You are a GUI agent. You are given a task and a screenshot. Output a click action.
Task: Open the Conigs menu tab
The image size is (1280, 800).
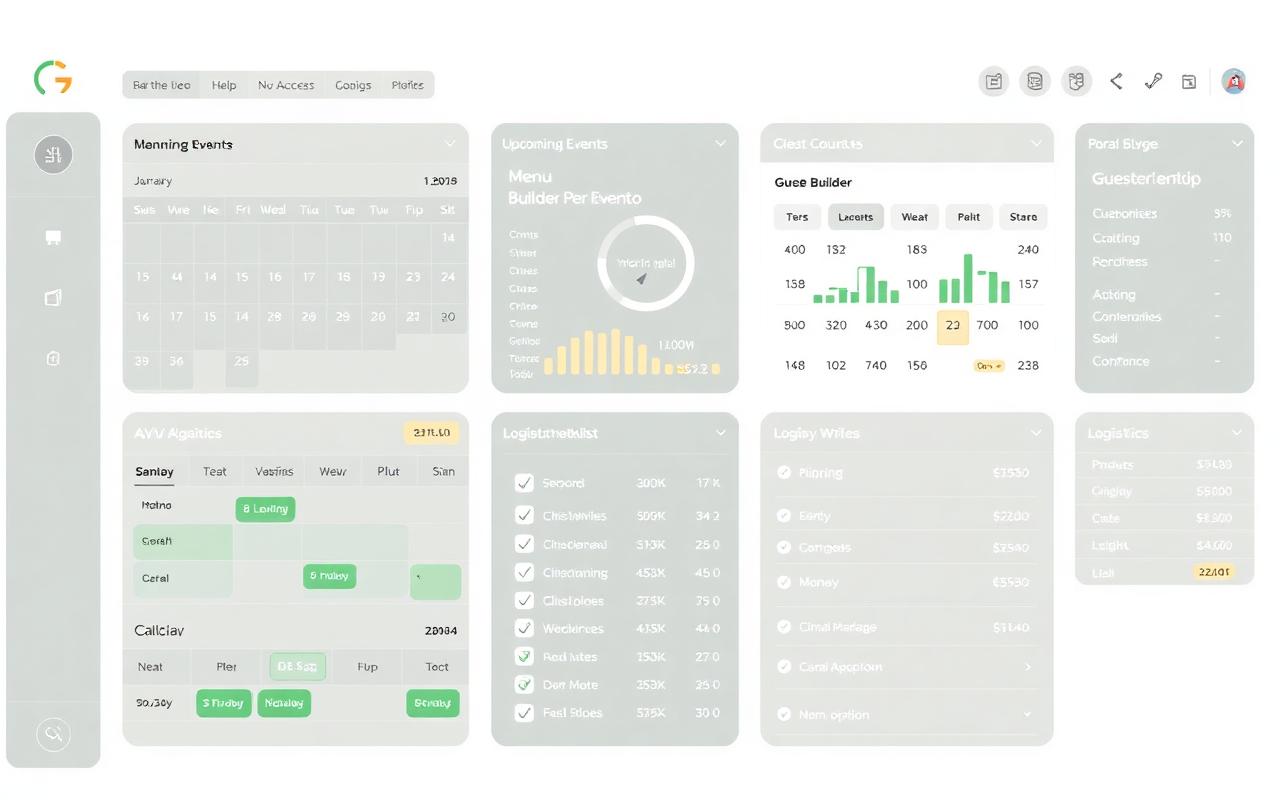[353, 85]
